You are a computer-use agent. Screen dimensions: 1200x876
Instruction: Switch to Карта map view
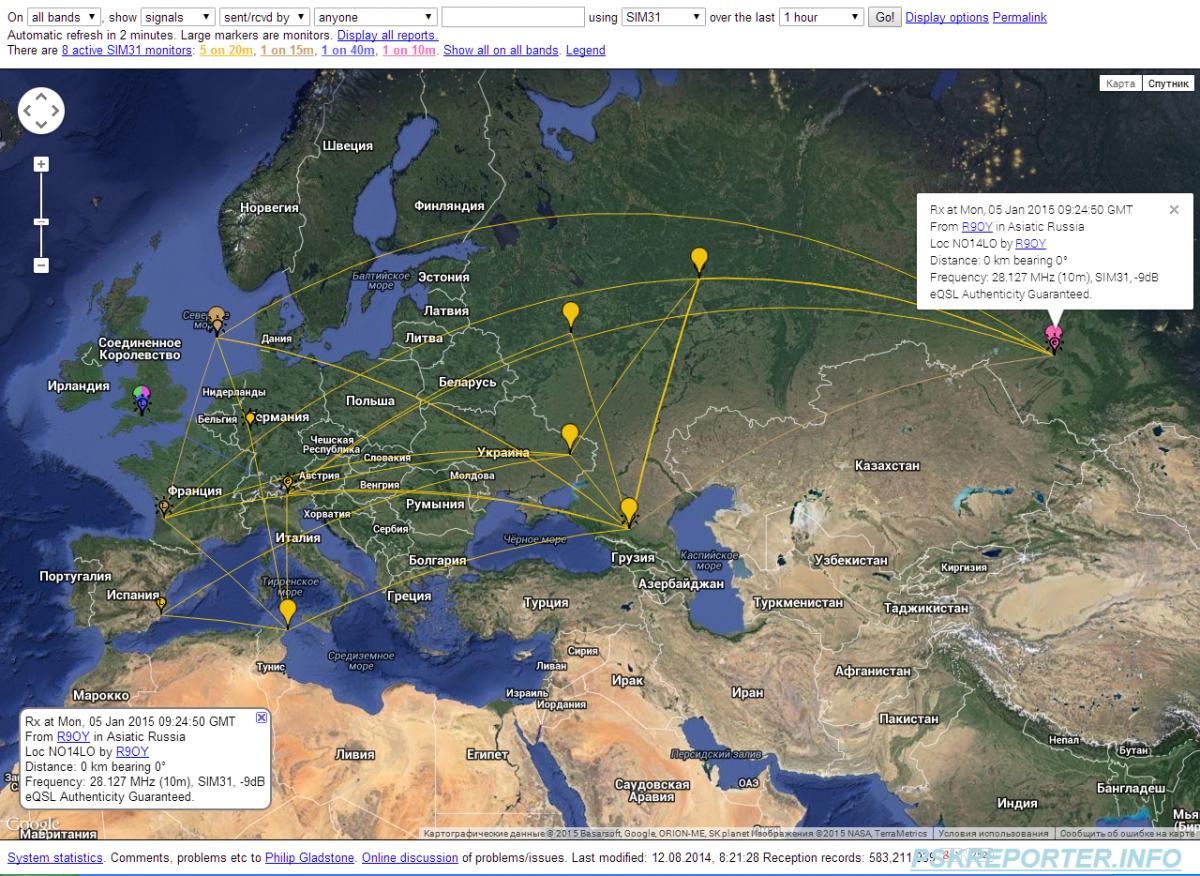(x=1120, y=84)
